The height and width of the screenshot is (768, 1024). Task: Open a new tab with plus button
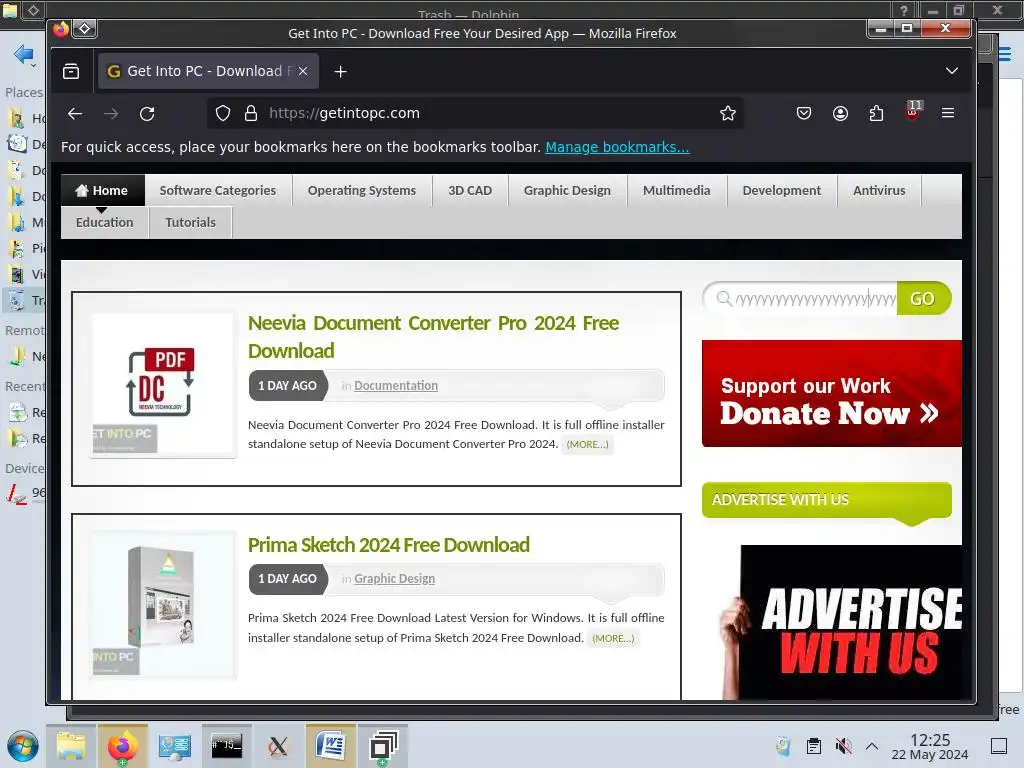[x=340, y=71]
